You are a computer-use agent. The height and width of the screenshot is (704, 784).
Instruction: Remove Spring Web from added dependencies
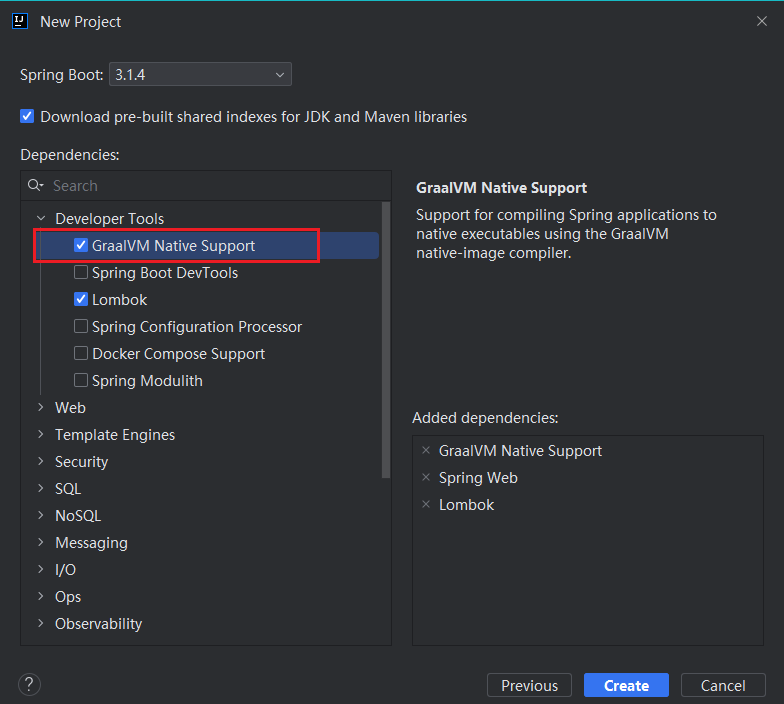(426, 478)
